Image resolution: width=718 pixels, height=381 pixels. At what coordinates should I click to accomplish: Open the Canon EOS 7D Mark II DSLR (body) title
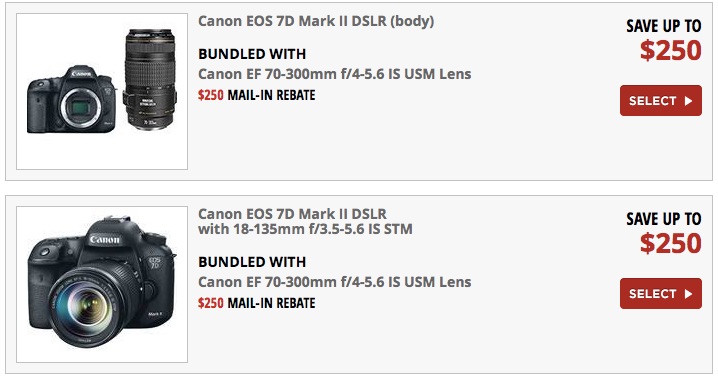coord(316,21)
